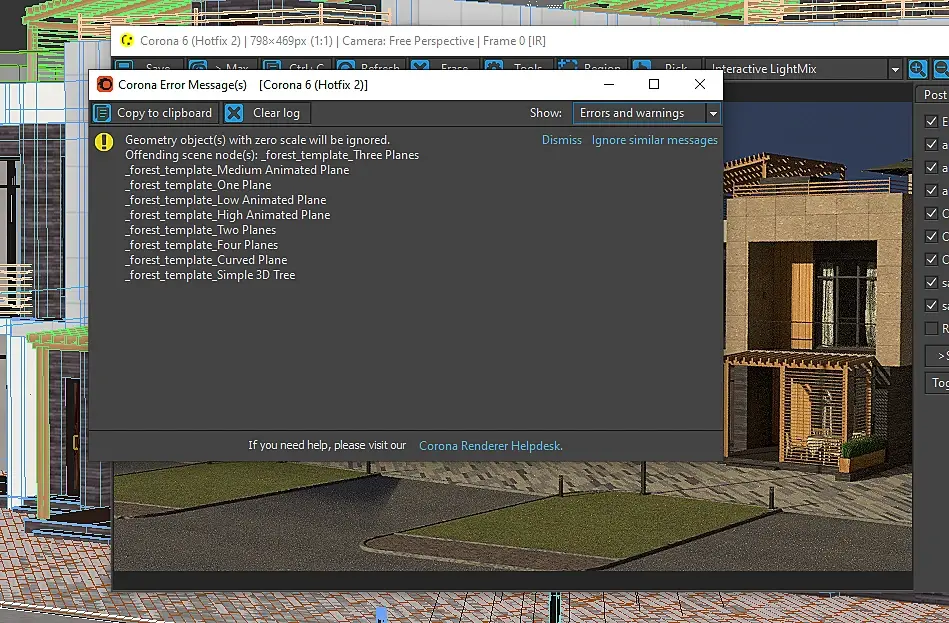Switch to the Post tab in VFB
Screen dimensions: 949x623
pos(934,94)
